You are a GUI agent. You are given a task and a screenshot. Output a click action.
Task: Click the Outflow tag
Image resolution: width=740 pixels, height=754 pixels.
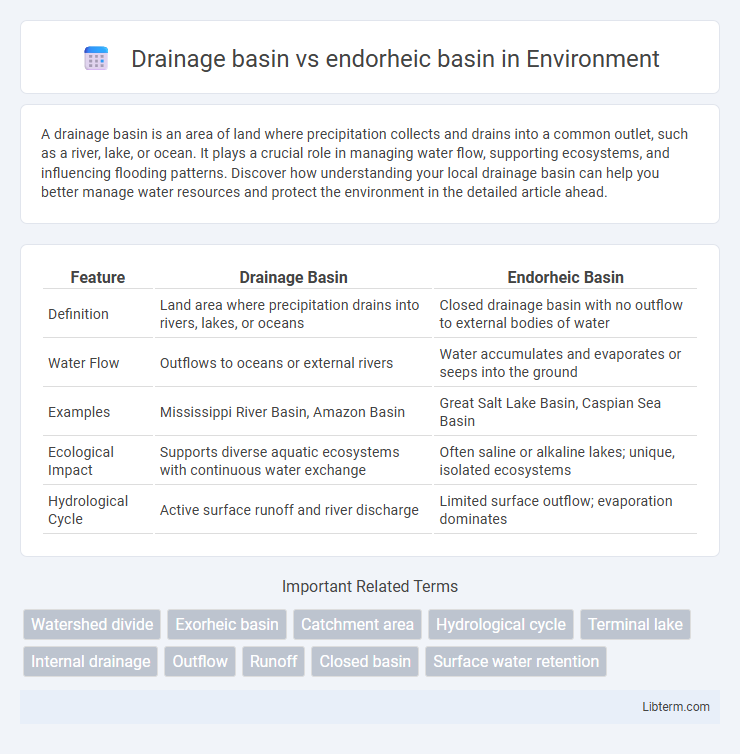click(200, 661)
